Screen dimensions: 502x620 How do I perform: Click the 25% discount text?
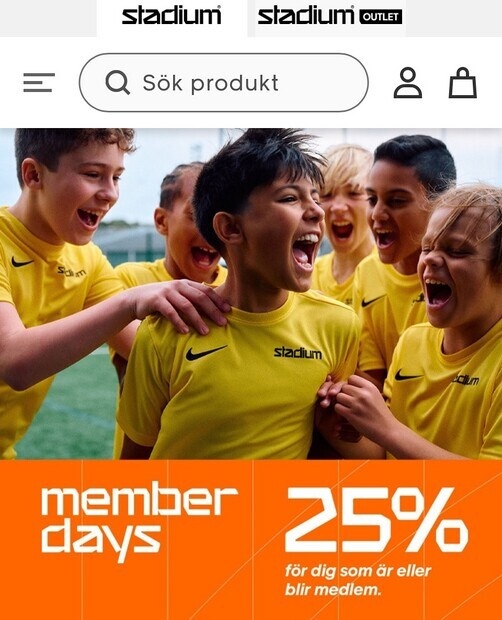coord(376,520)
